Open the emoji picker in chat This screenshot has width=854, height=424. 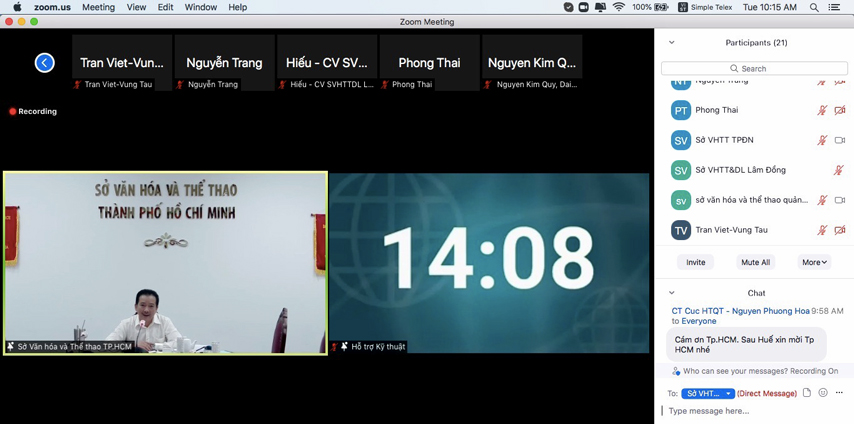823,393
